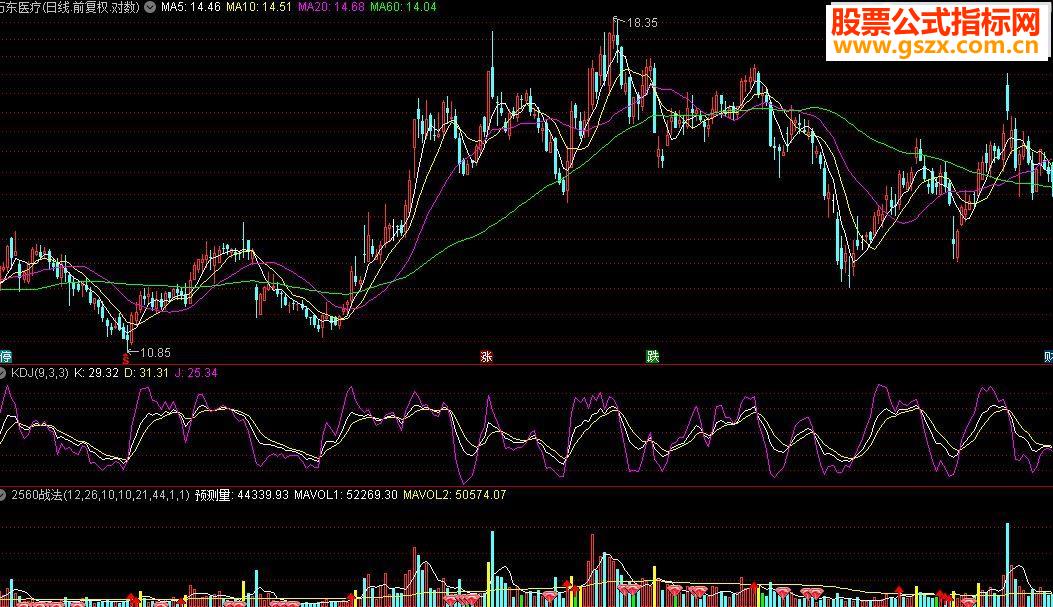Click the 2560战法(12,26,10,10,21,44,1,1) indicator name
This screenshot has width=1053, height=607.
(x=101, y=495)
